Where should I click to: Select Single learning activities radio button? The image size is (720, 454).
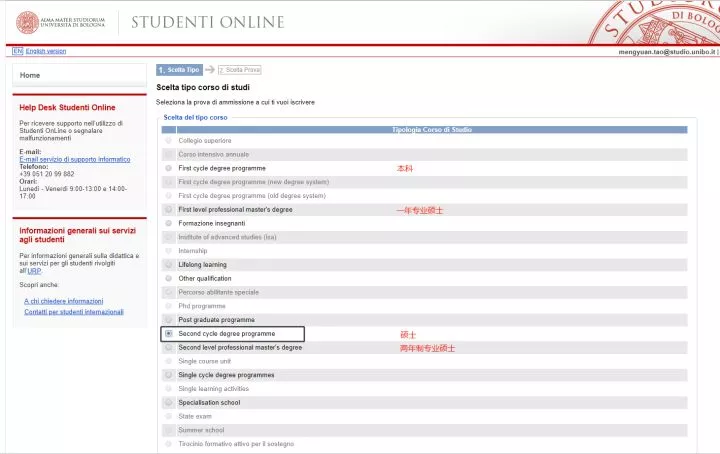click(169, 389)
